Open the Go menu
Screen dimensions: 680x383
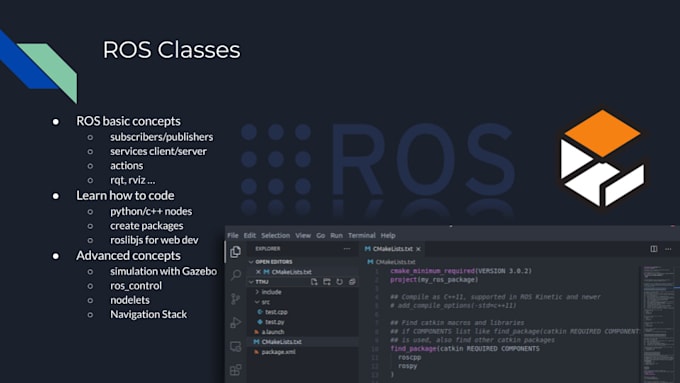(320, 235)
